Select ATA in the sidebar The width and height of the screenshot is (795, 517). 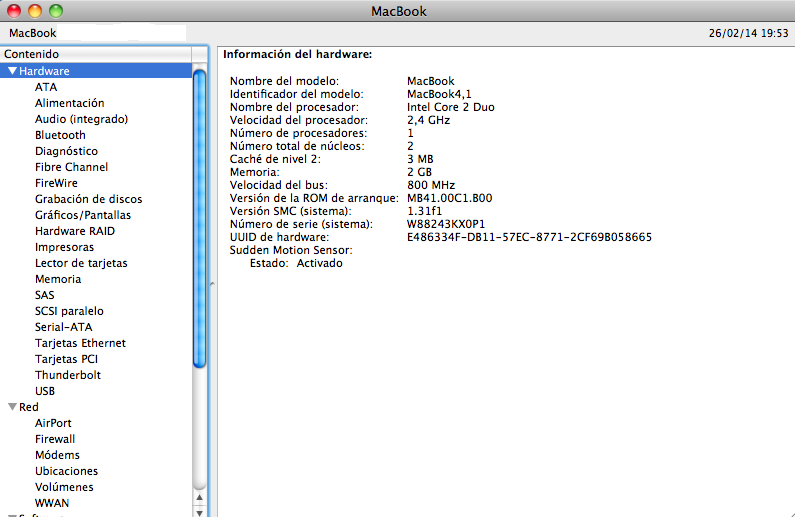coord(46,87)
